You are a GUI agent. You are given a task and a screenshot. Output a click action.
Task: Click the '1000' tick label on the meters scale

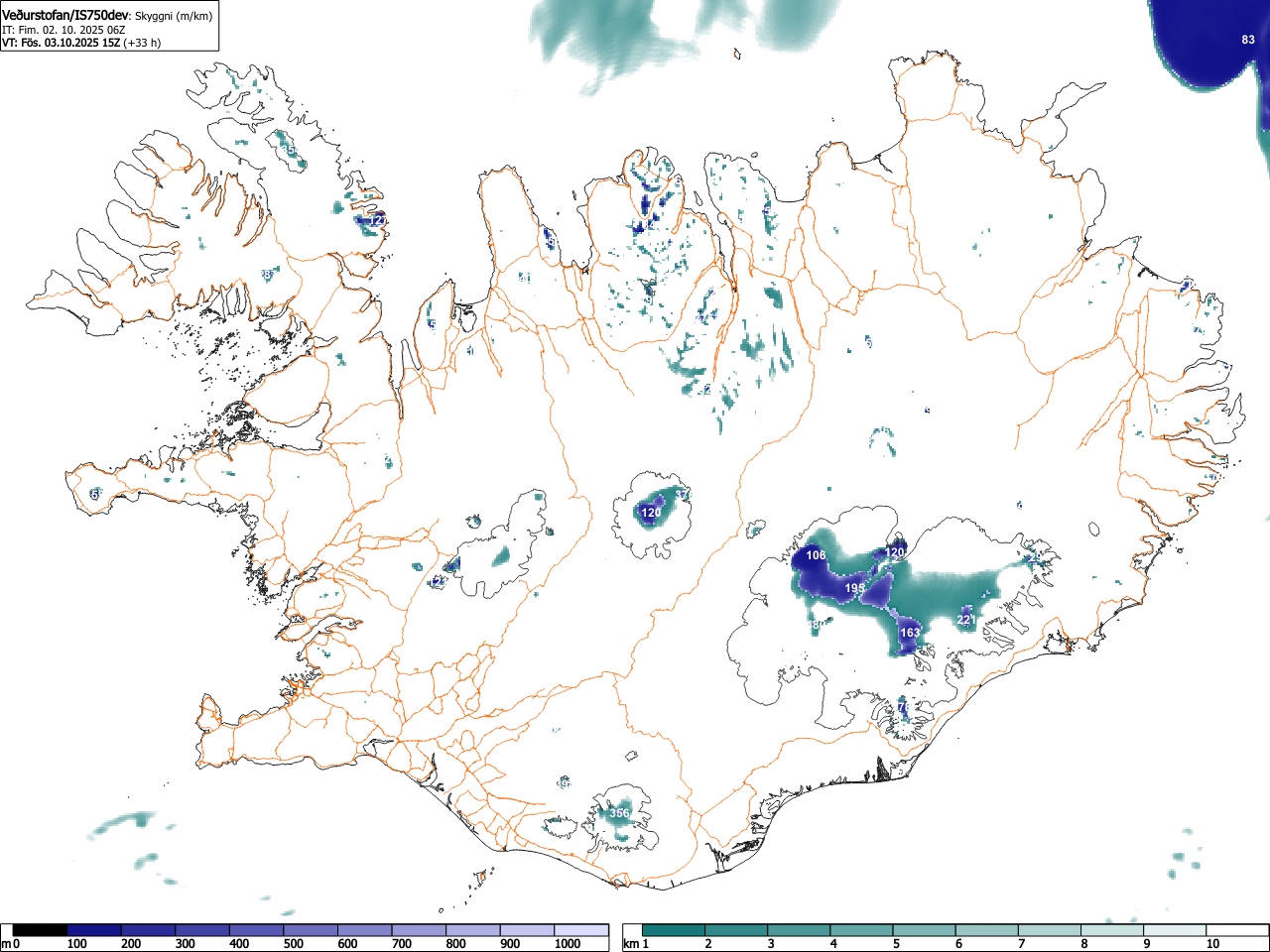pos(567,944)
